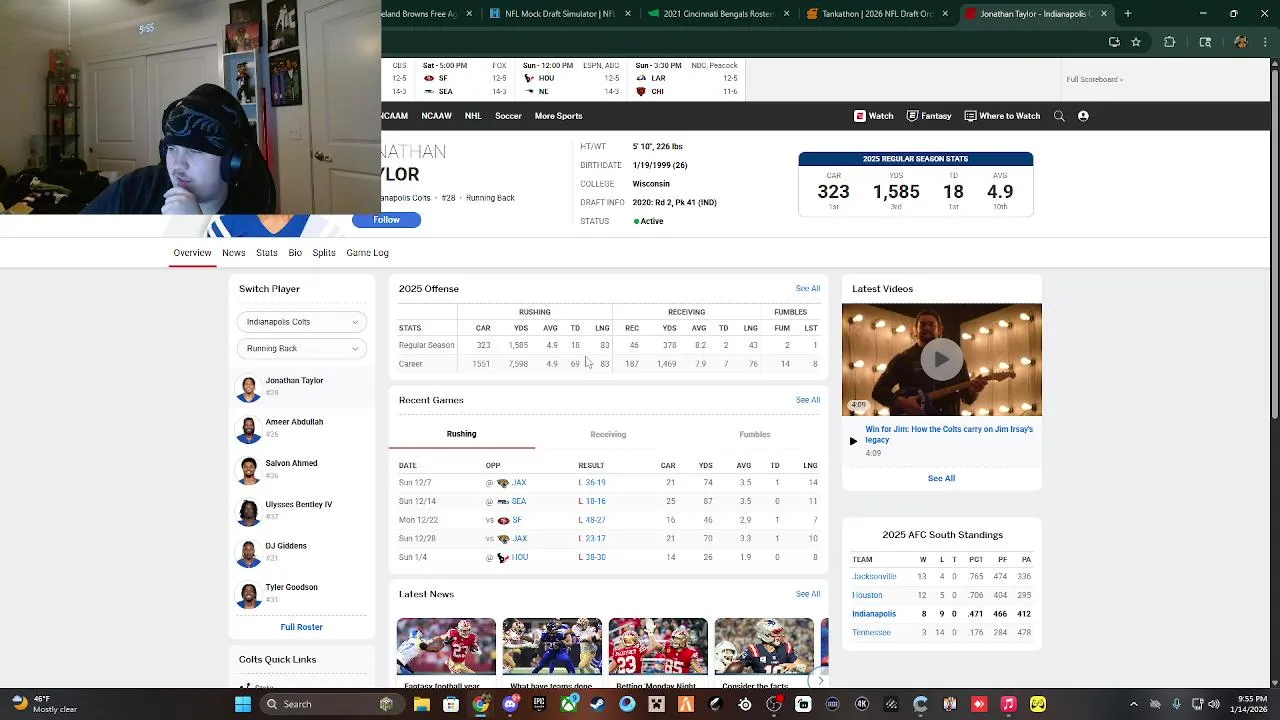Open the Full Scoreboard link
The height and width of the screenshot is (720, 1280).
click(1094, 80)
